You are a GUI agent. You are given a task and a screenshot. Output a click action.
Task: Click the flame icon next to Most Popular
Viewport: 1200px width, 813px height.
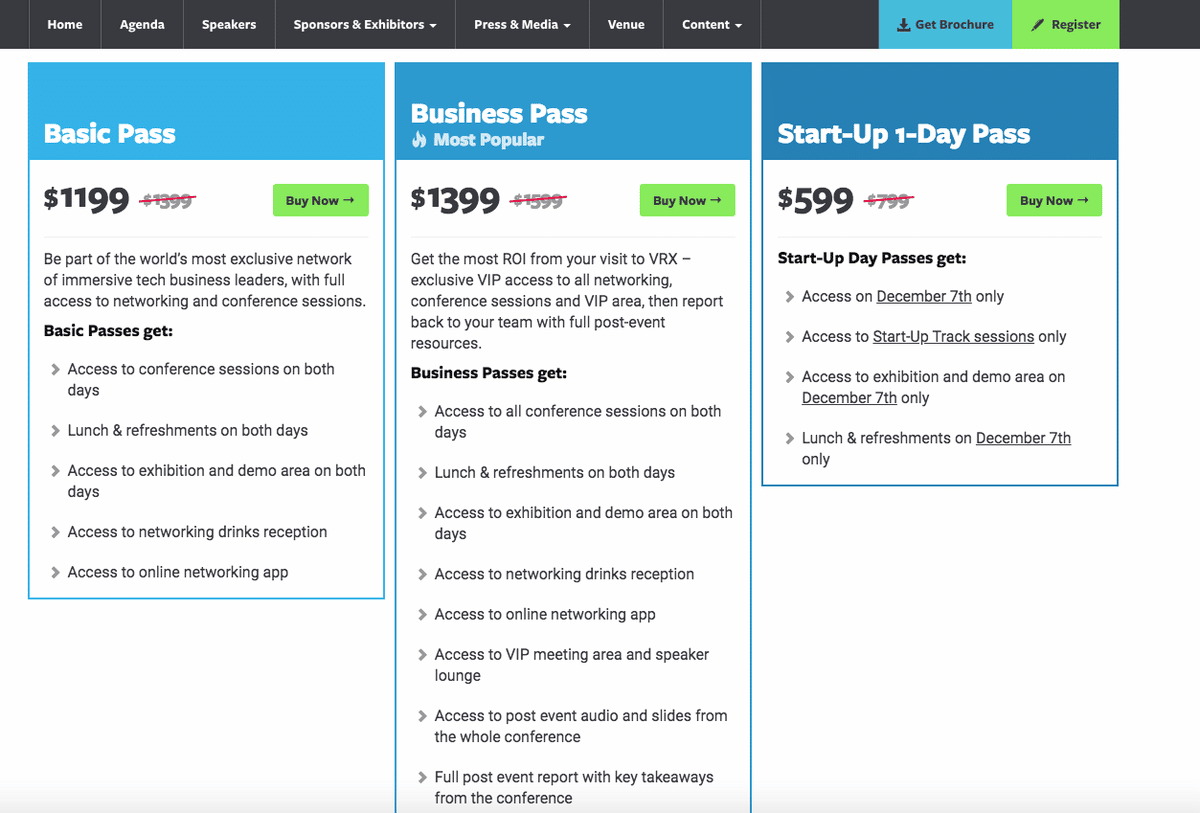click(419, 140)
